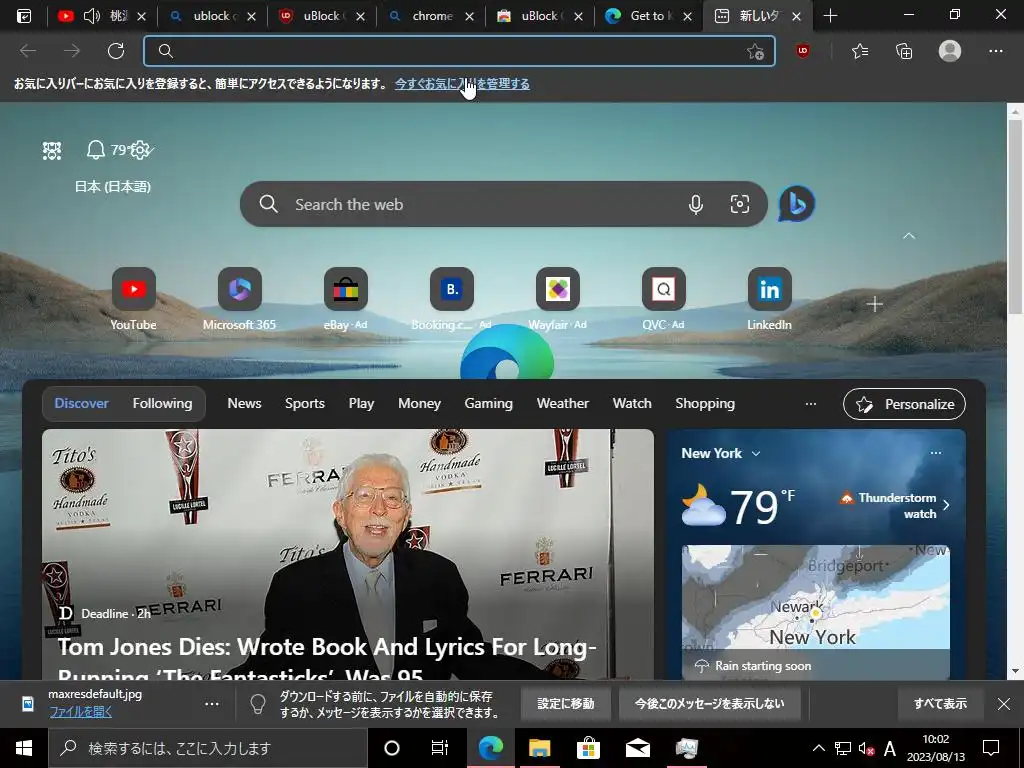
Task: Close the downloads bar X
Action: (1004, 704)
